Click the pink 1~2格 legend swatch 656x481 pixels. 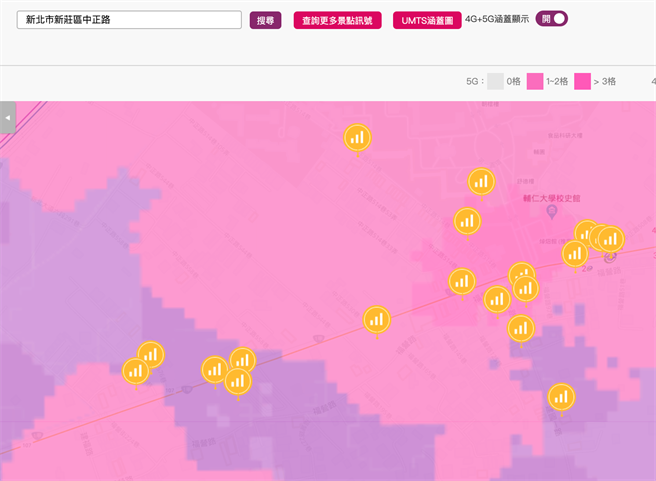tap(535, 82)
